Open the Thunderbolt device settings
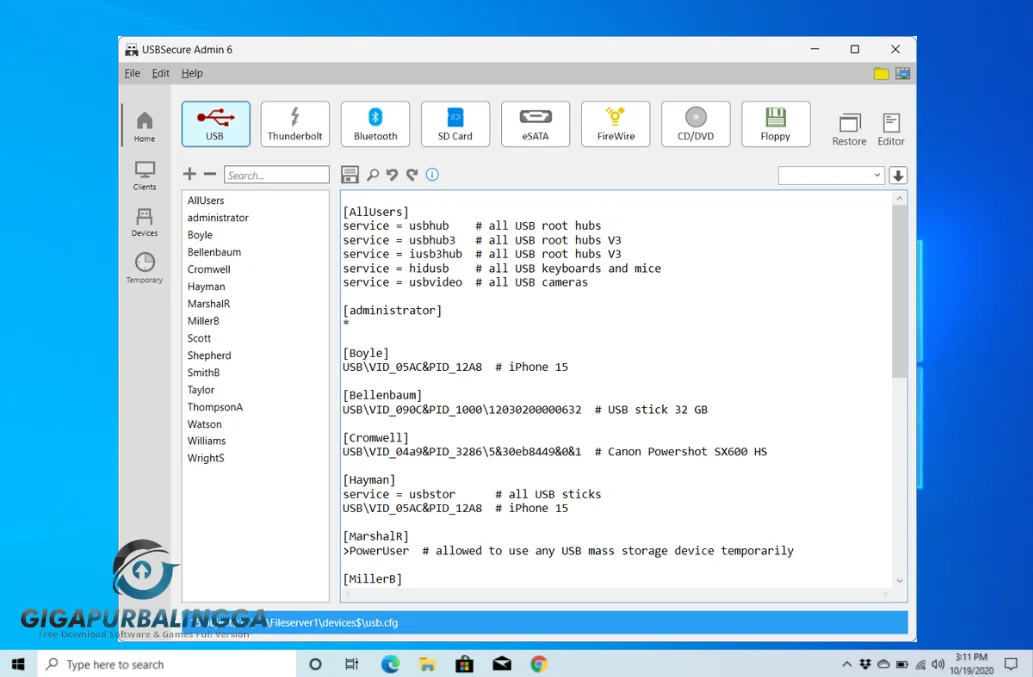Image resolution: width=1033 pixels, height=677 pixels. point(295,123)
